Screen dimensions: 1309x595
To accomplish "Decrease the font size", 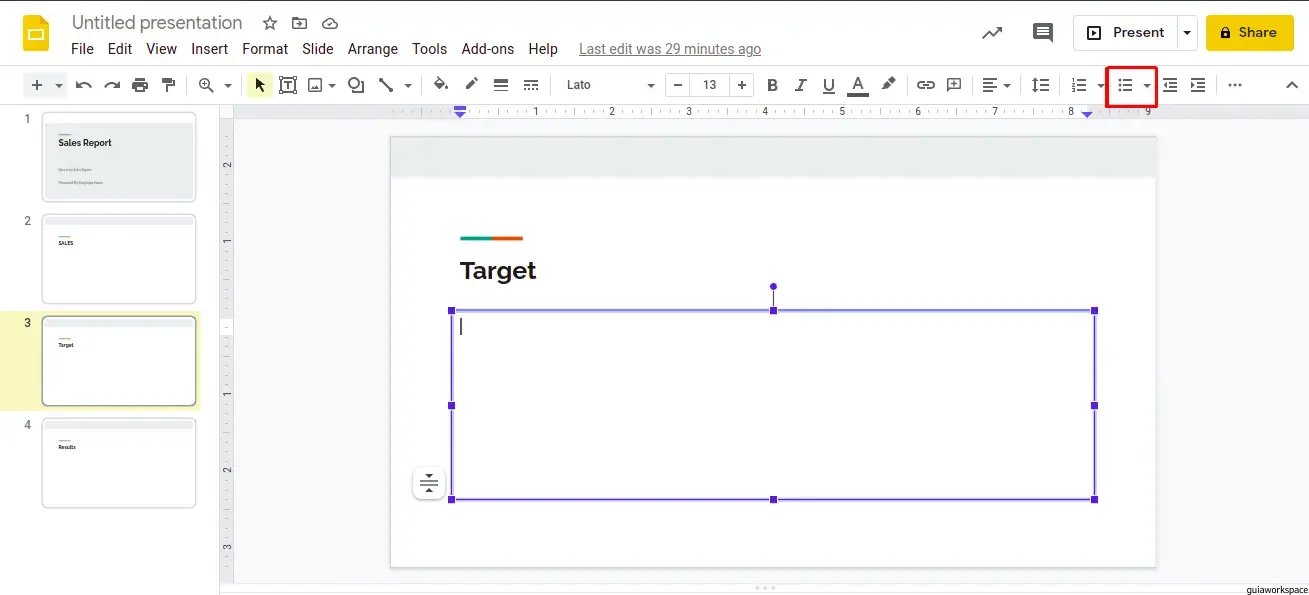I will [678, 85].
